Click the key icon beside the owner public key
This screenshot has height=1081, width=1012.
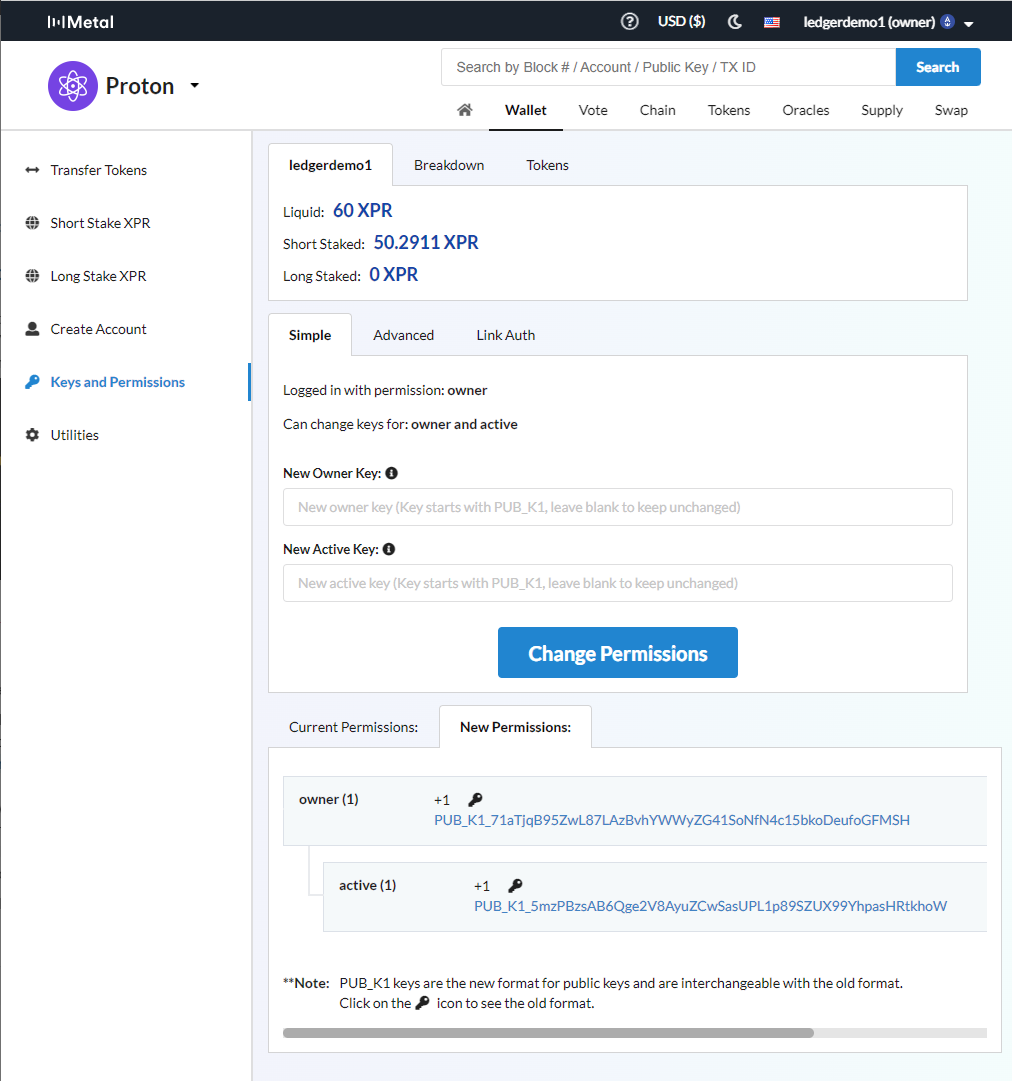click(x=475, y=799)
